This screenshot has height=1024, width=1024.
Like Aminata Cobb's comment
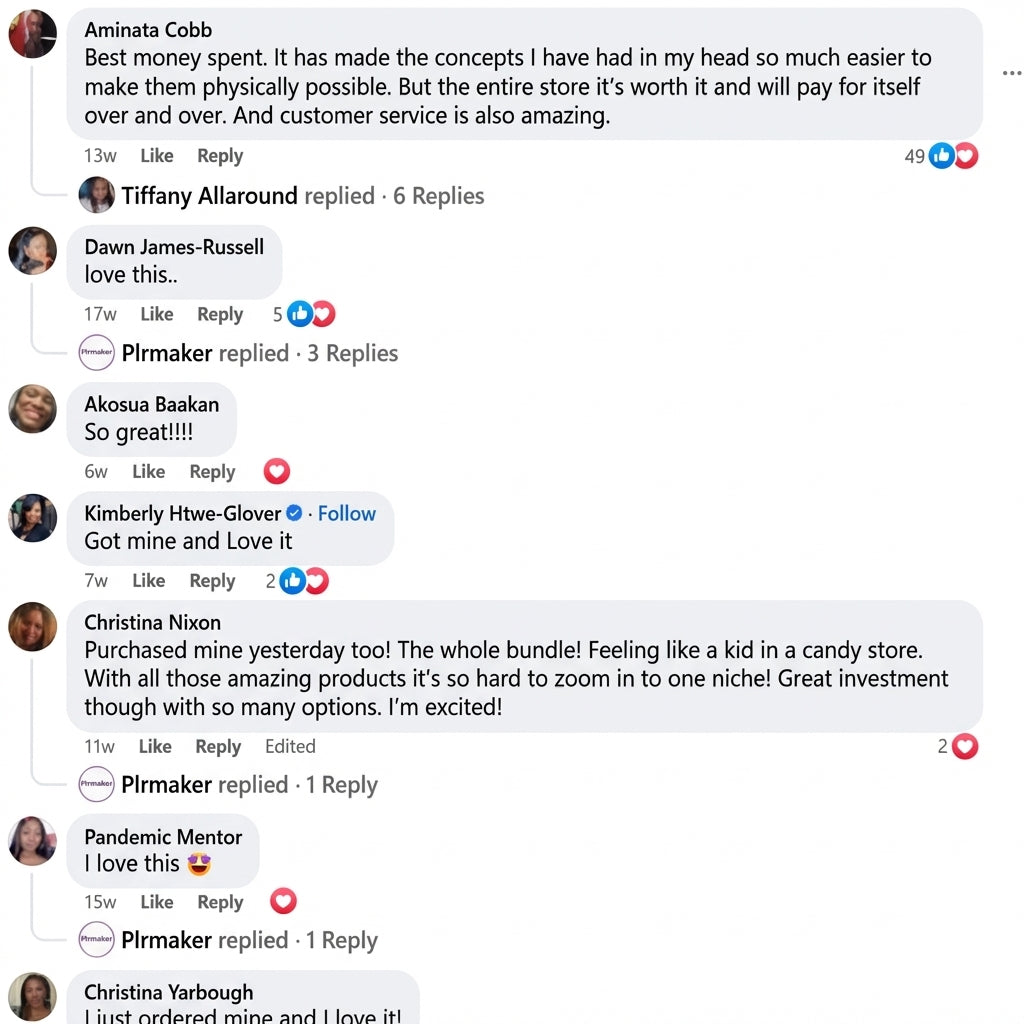156,156
